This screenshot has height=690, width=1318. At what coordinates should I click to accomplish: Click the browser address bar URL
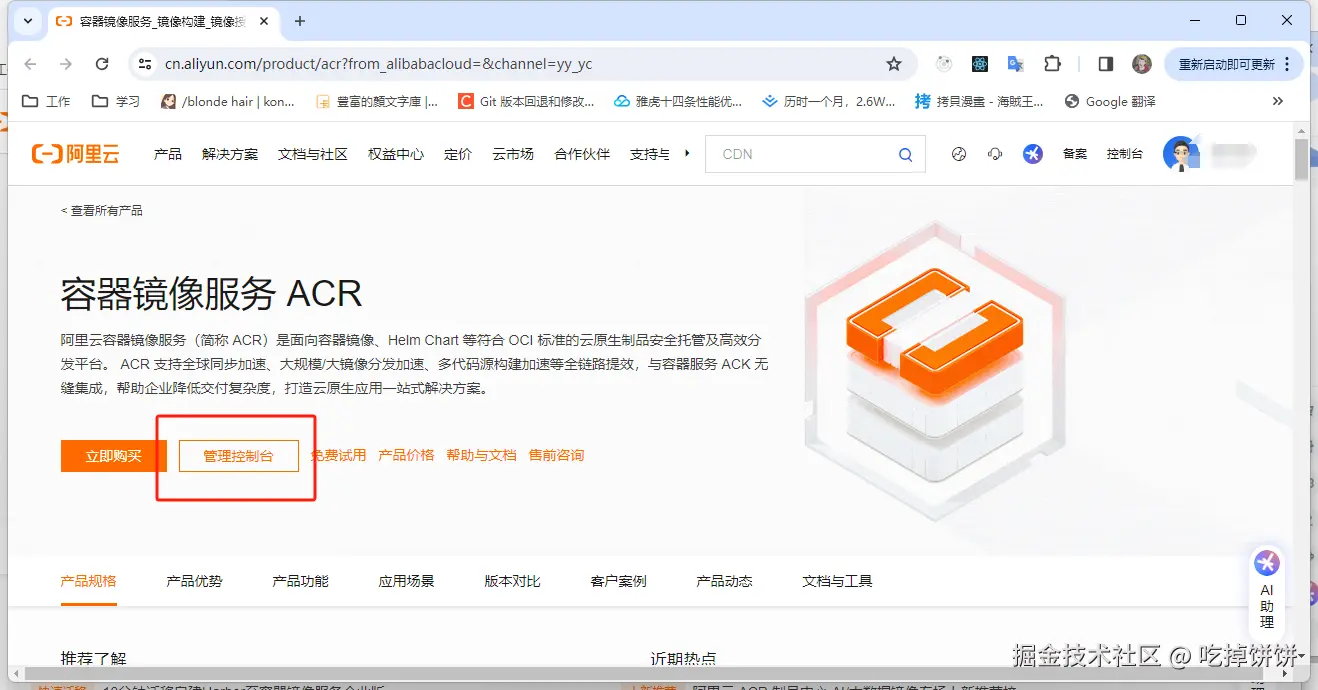click(x=379, y=64)
